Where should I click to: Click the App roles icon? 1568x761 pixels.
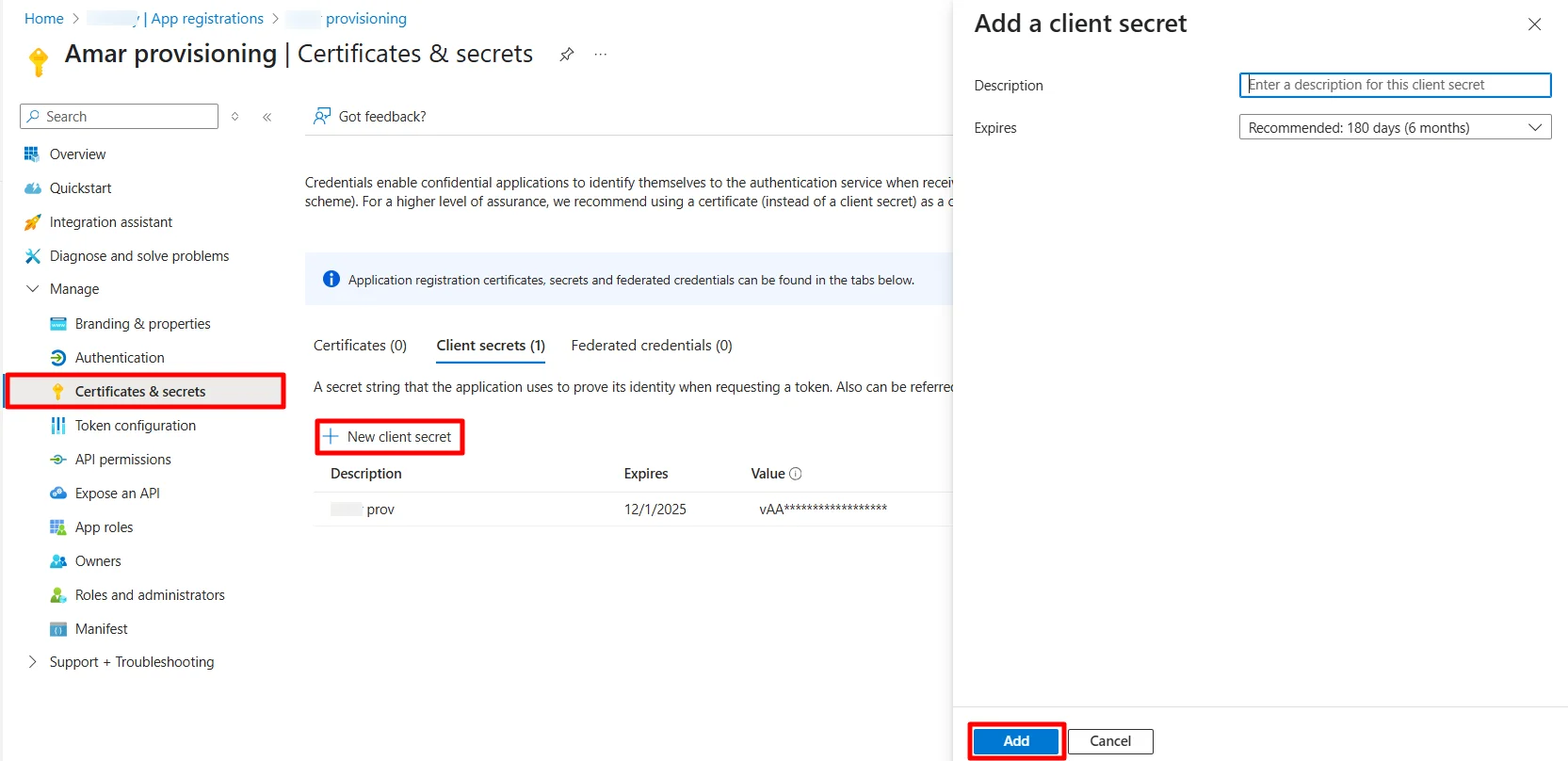coord(57,526)
